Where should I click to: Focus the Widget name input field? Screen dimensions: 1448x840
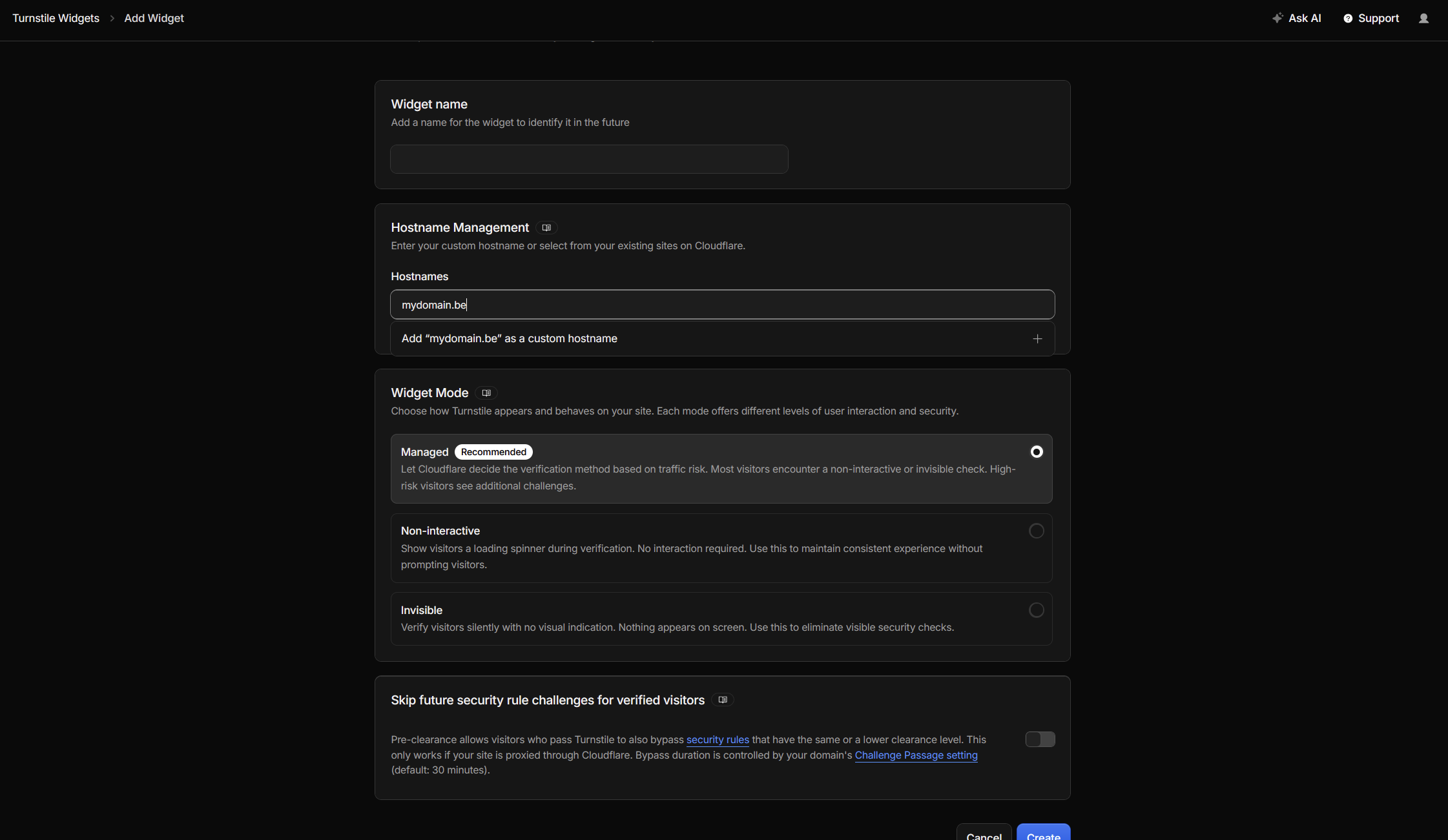coord(588,159)
